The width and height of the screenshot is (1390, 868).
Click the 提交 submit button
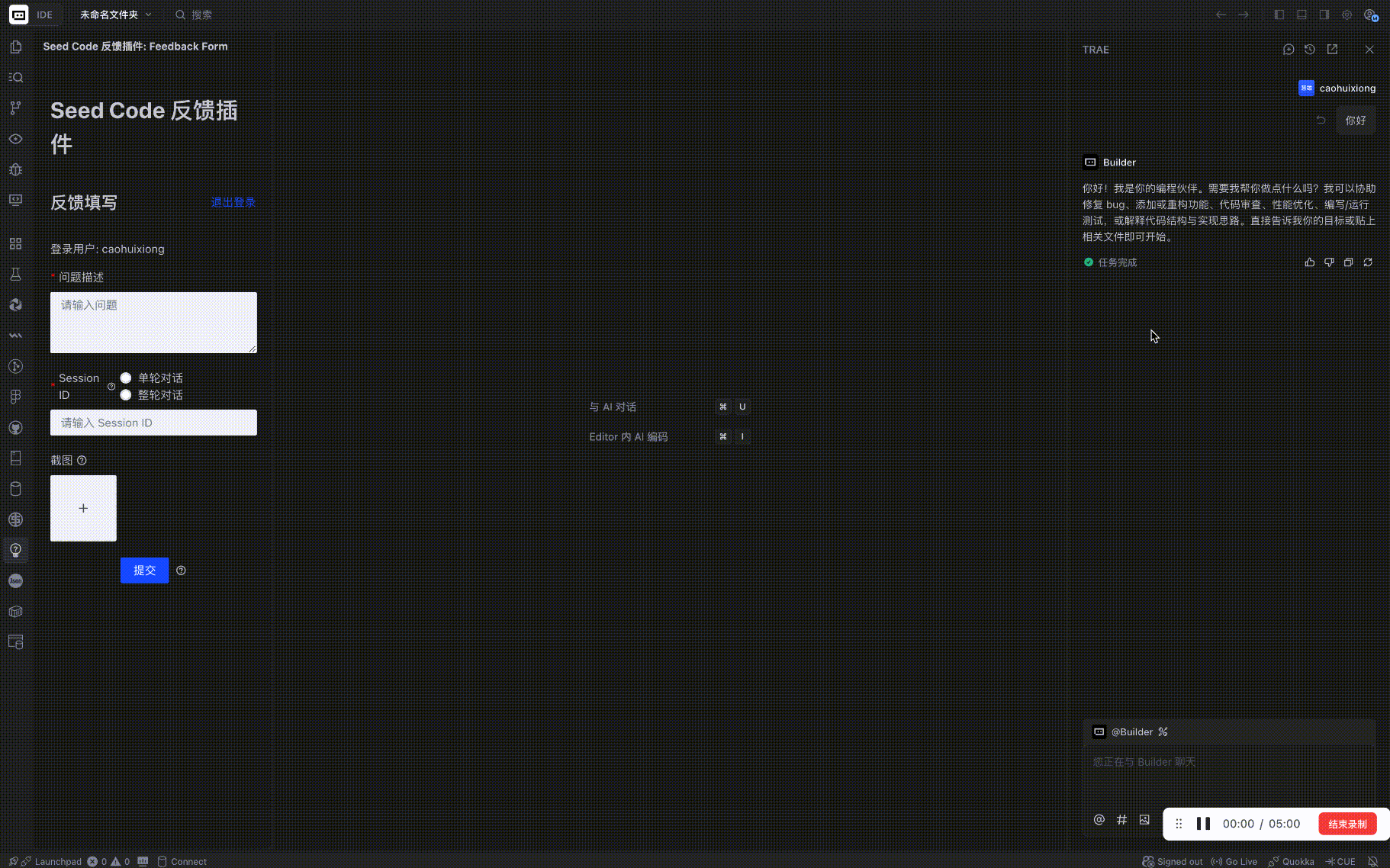coord(144,571)
